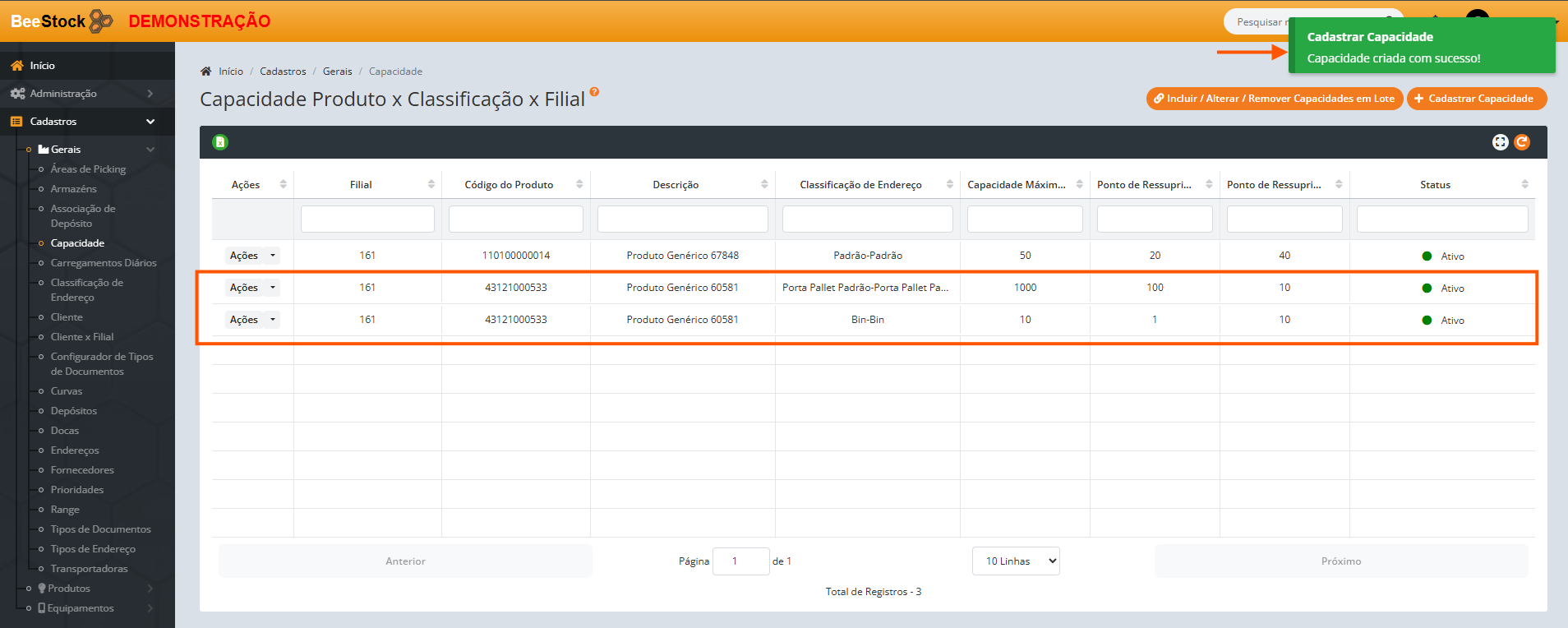The image size is (1568, 628).
Task: Open Ações dropdown for product 110100000014
Action: pyautogui.click(x=252, y=256)
